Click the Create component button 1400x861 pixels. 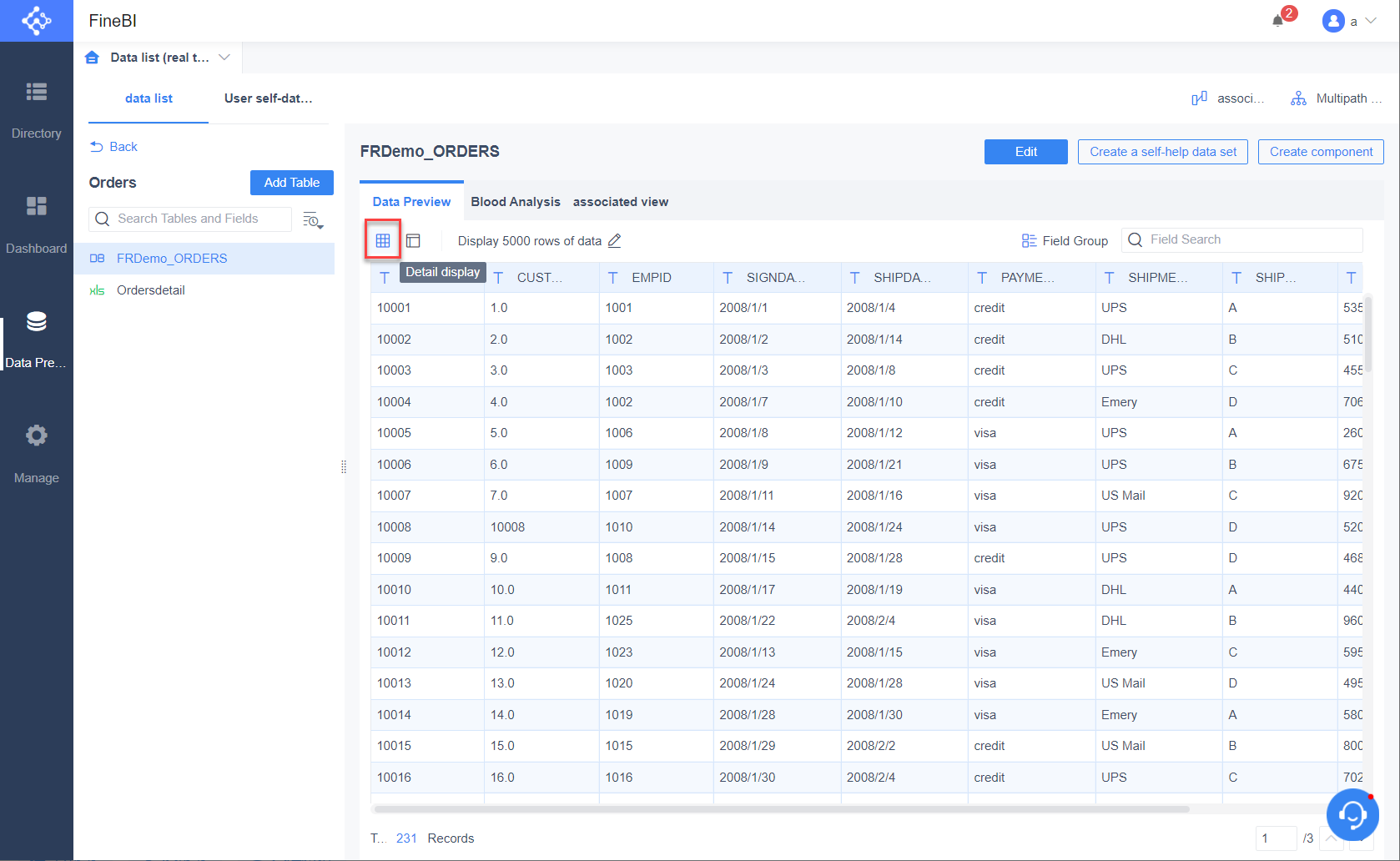(1321, 152)
